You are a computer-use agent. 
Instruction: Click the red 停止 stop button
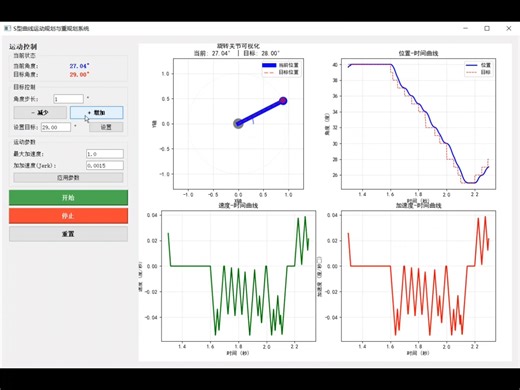pyautogui.click(x=68, y=216)
